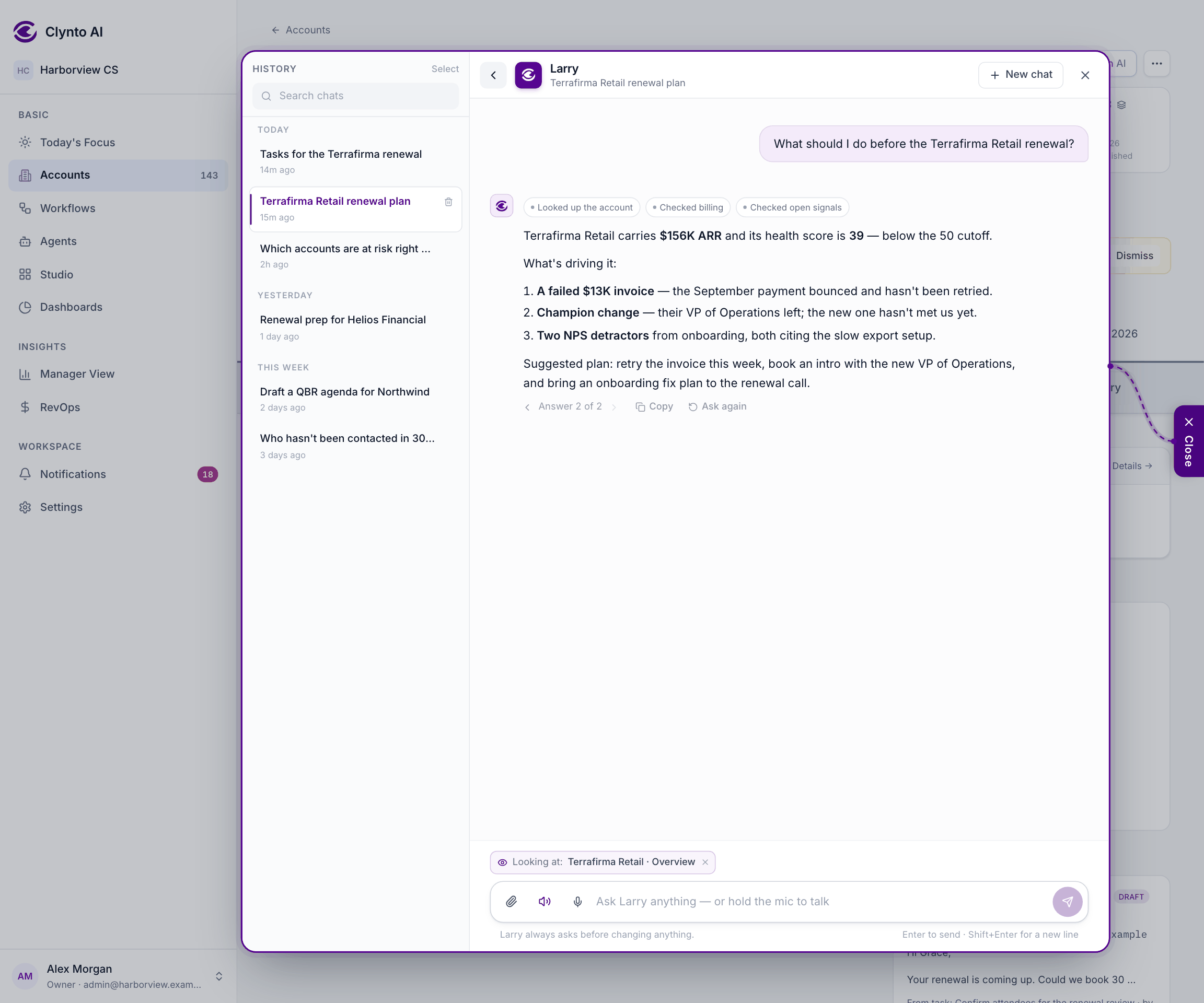Copy Larry's answer

[x=654, y=406]
